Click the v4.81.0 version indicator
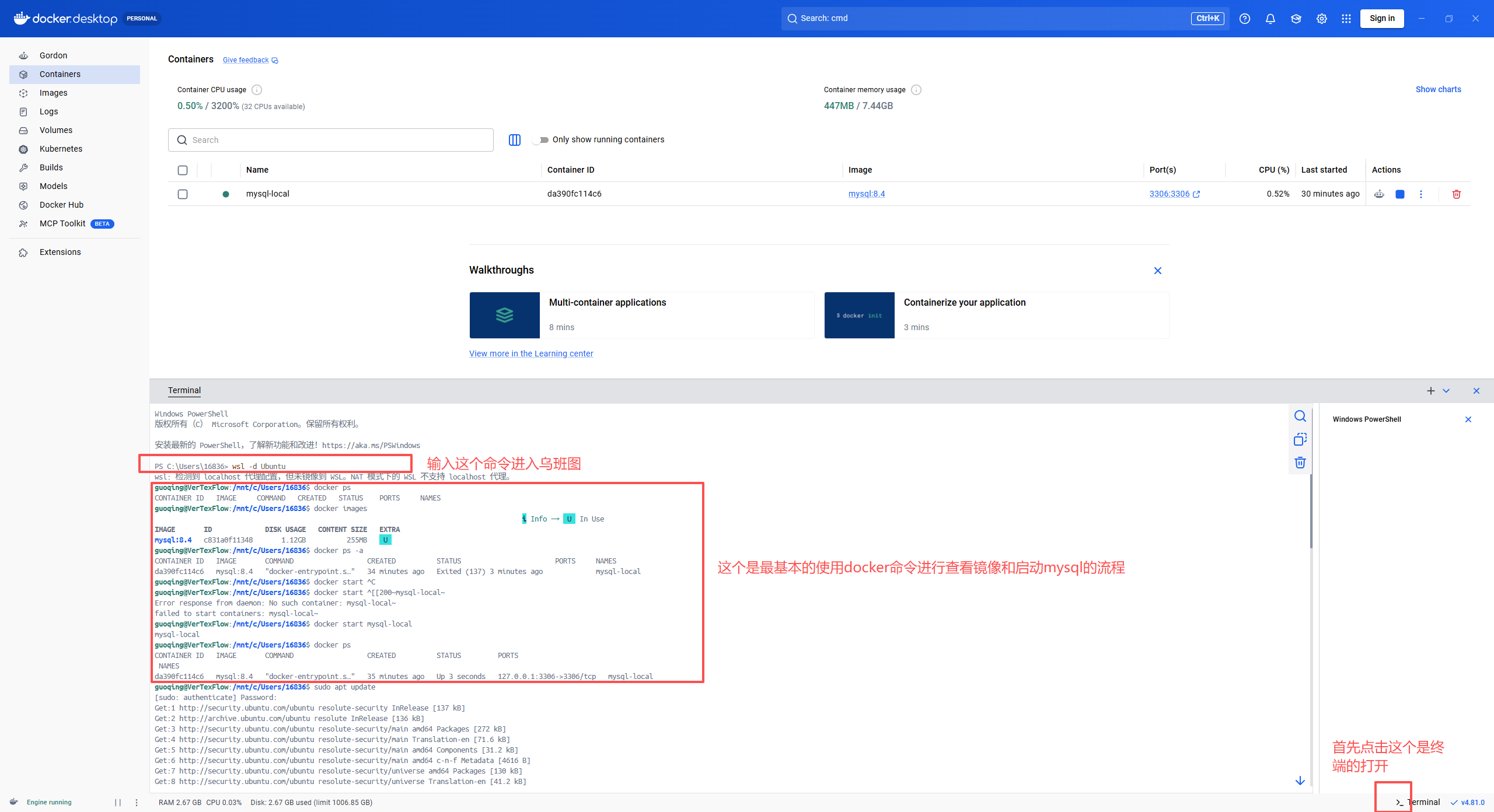This screenshot has width=1494, height=812. coord(1468,803)
